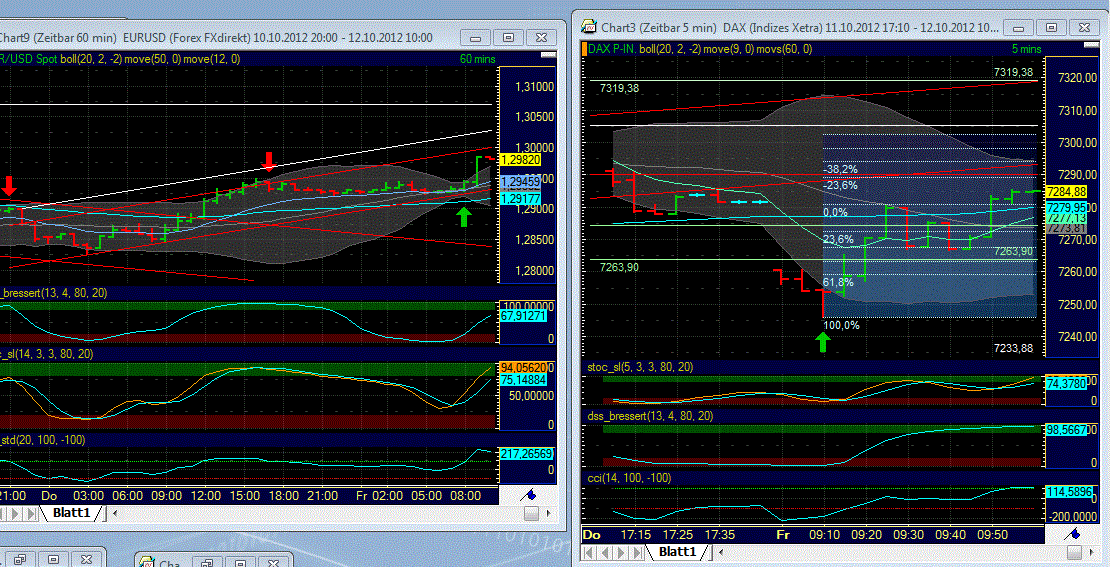
Task: Close the Chart3 DAX window
Action: coord(1083,28)
